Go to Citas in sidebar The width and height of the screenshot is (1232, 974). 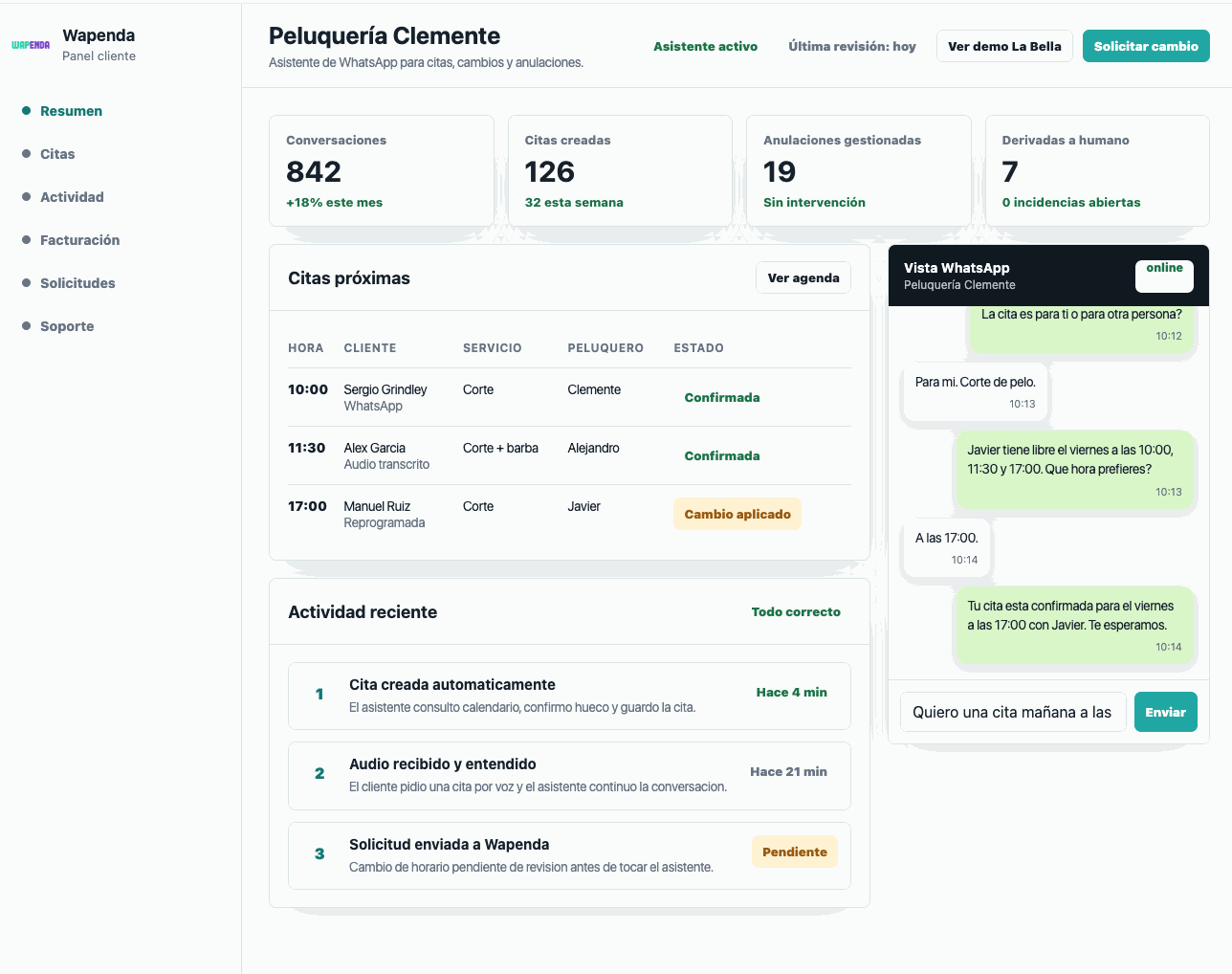tap(57, 154)
